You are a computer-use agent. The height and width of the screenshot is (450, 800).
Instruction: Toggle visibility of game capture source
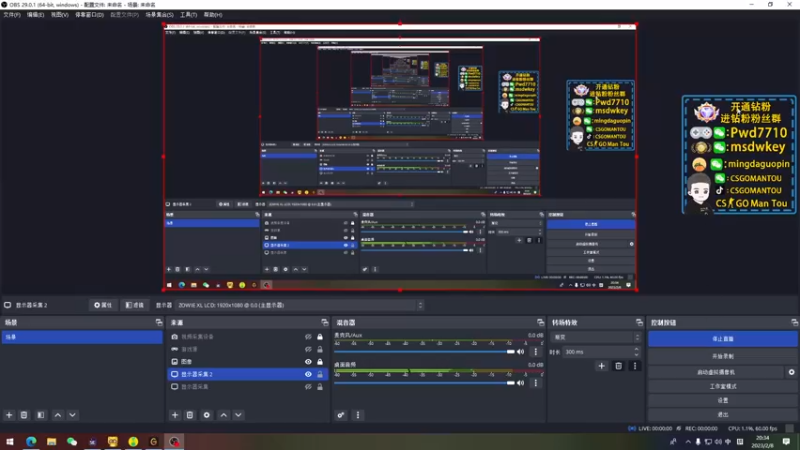tap(308, 349)
